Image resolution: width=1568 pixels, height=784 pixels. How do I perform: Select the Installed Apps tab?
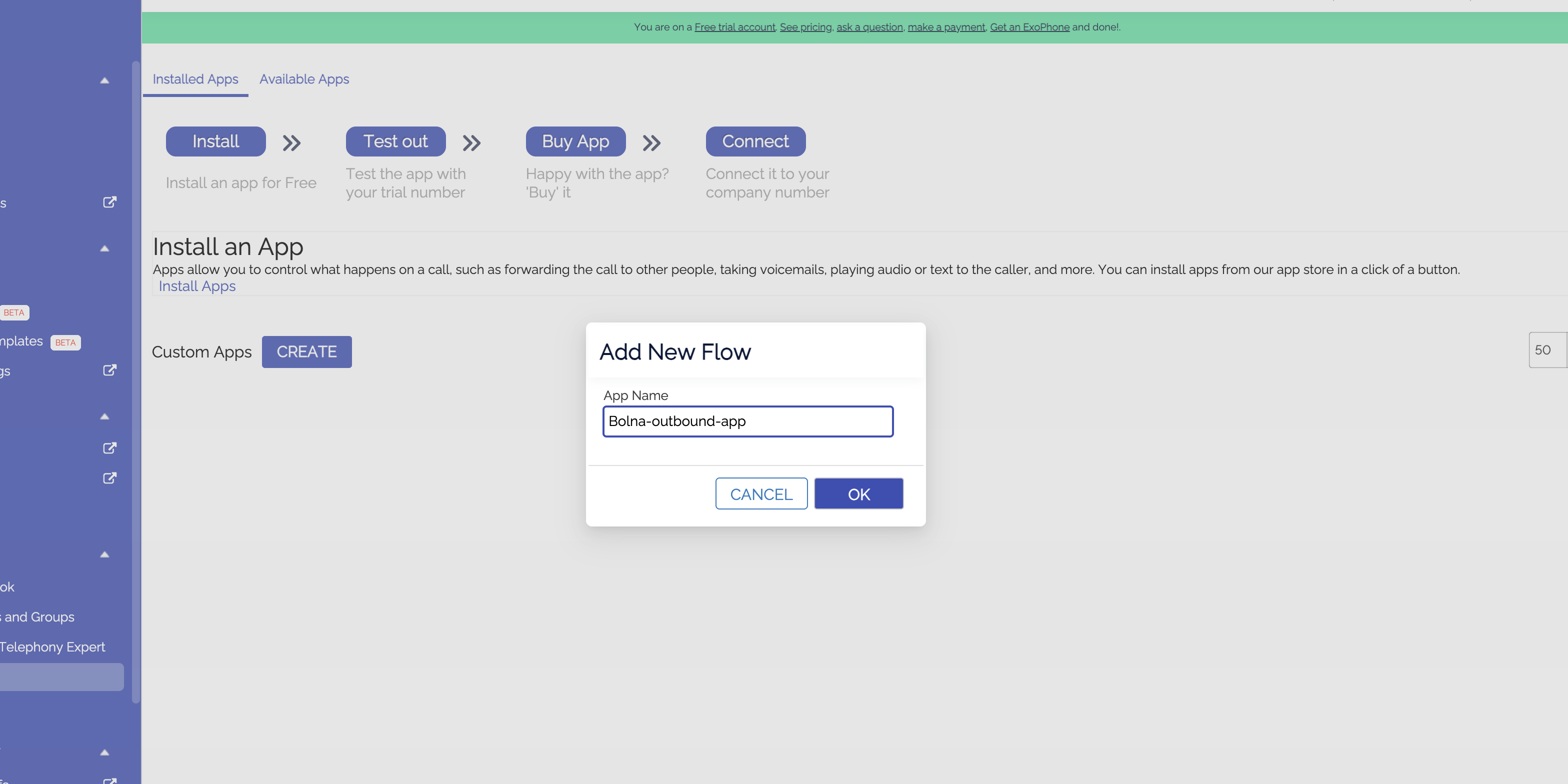pos(195,79)
